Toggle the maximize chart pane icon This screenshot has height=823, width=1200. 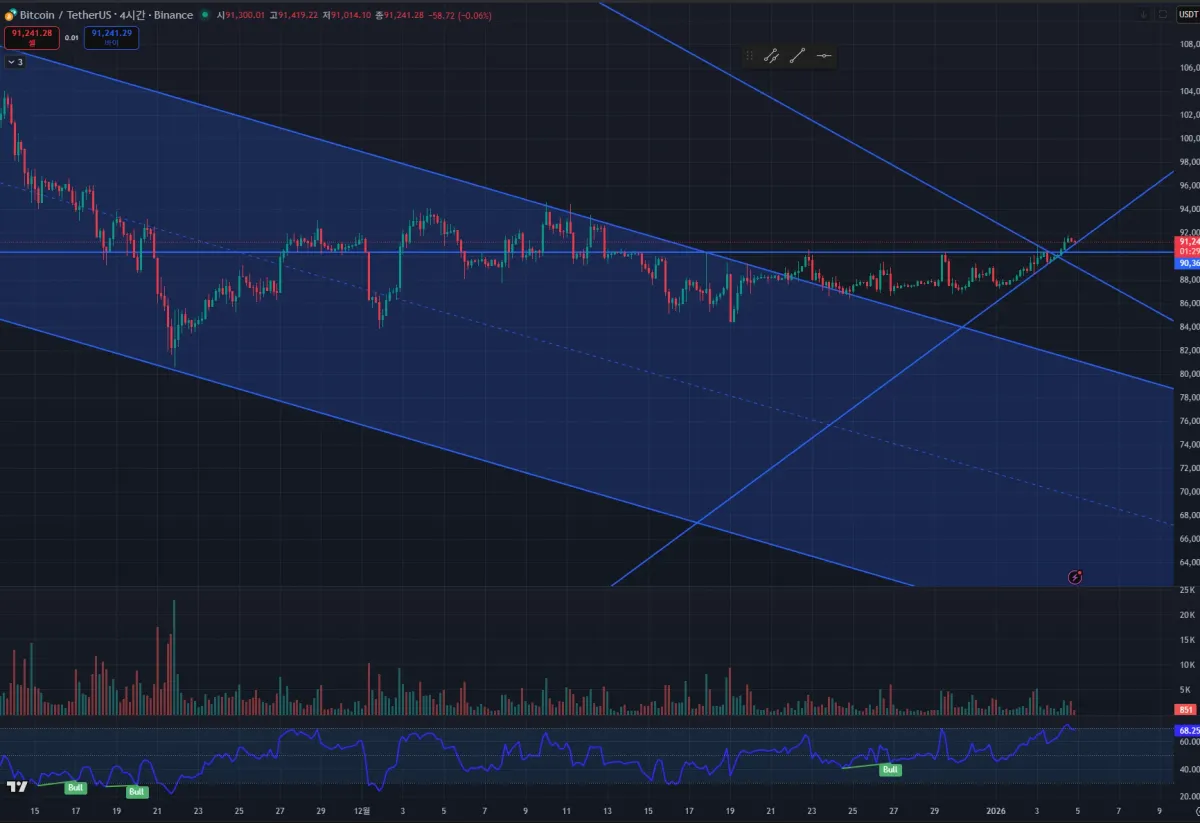click(x=1162, y=15)
